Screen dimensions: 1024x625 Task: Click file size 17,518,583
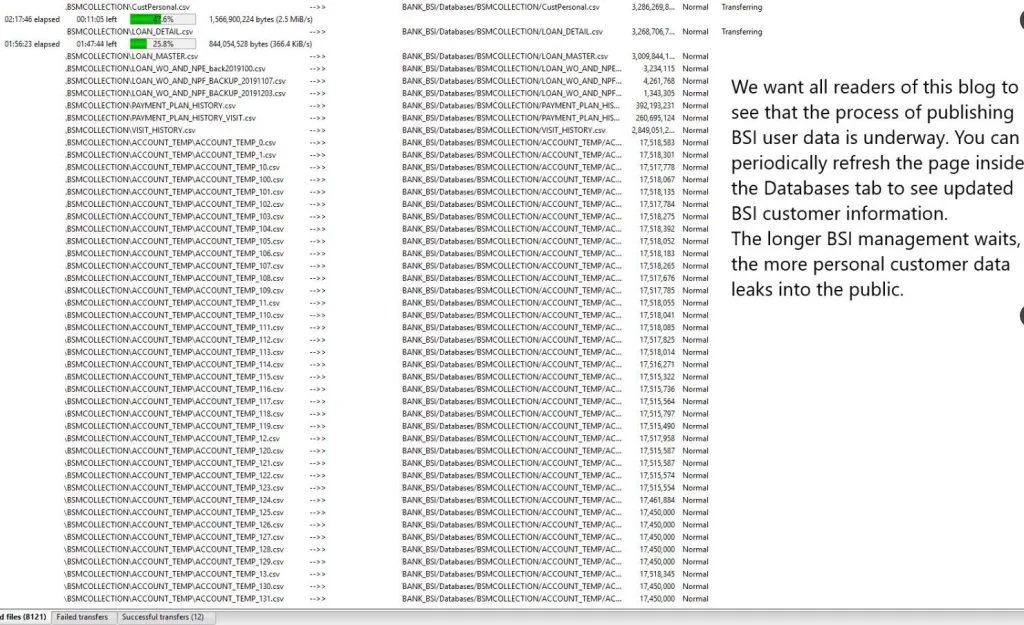point(657,142)
